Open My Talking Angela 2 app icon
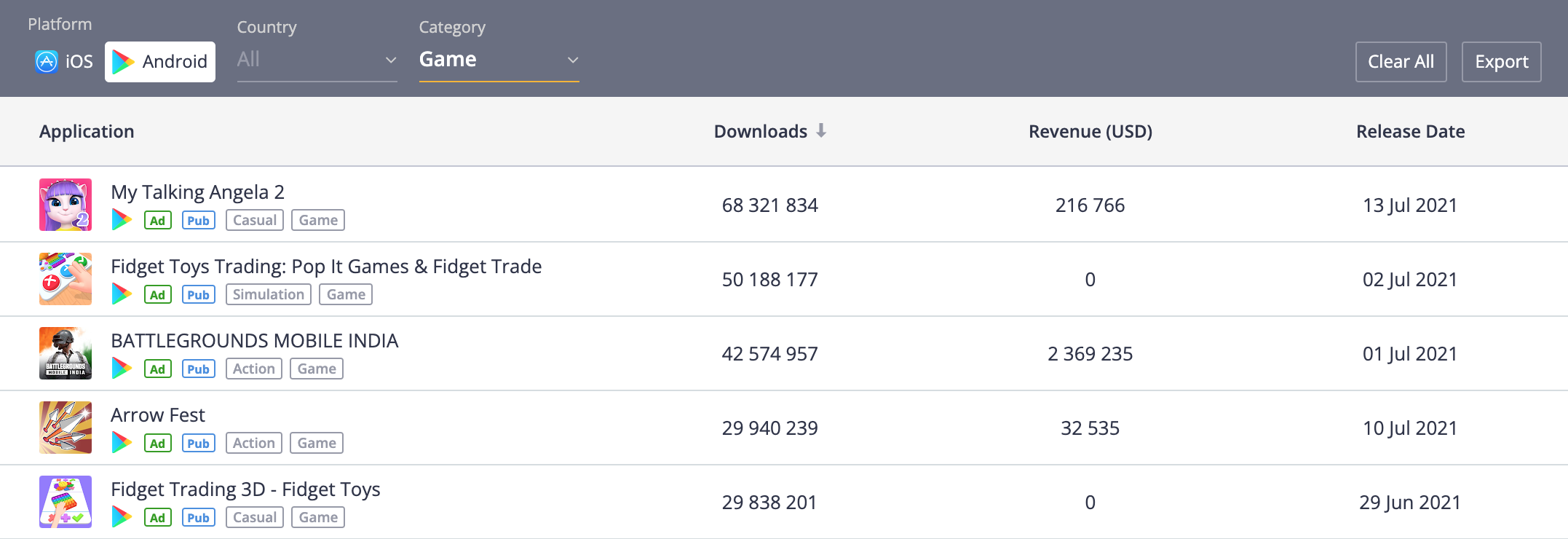1568x539 pixels. point(66,205)
